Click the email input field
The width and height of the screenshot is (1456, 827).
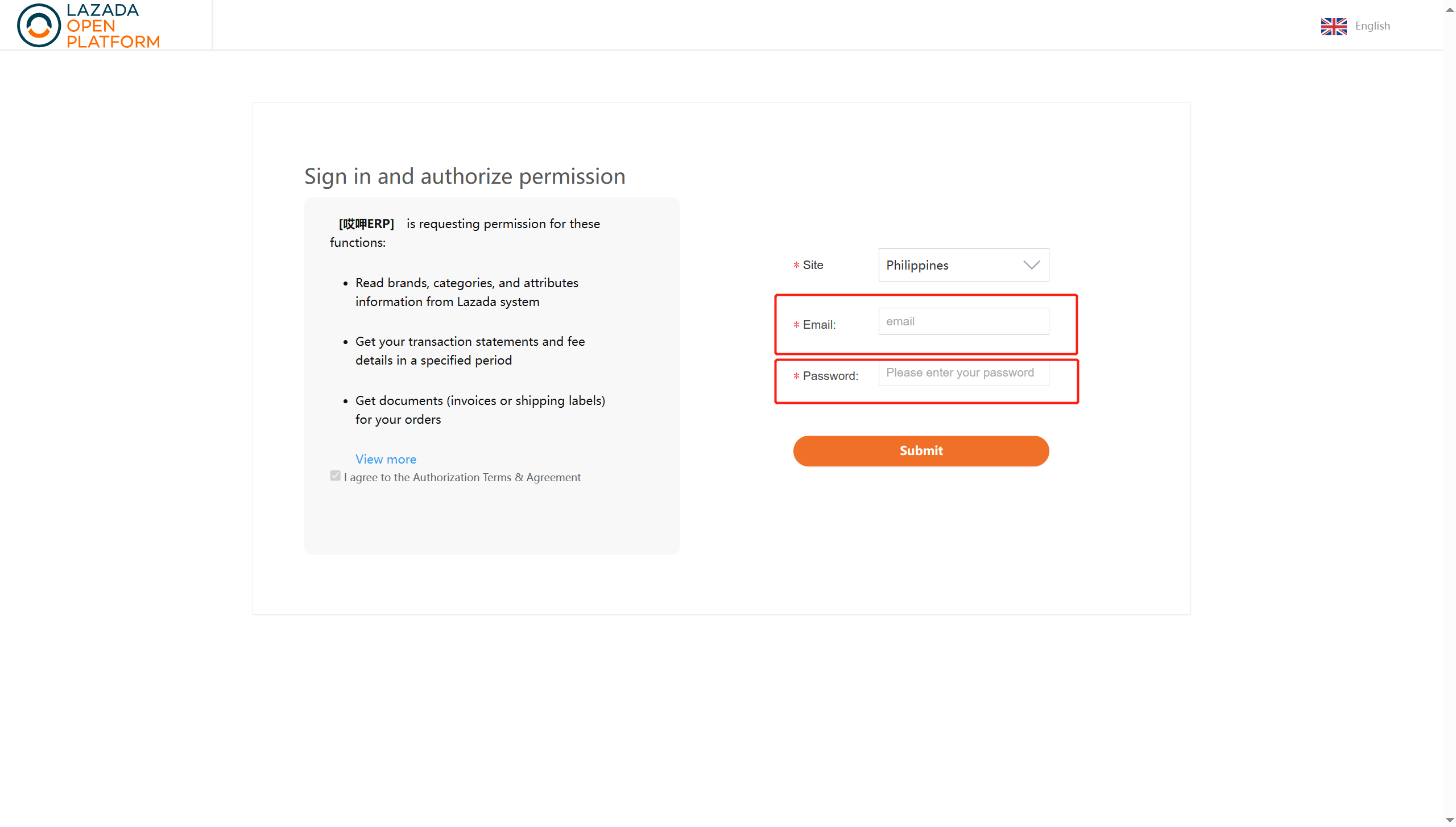coord(963,321)
